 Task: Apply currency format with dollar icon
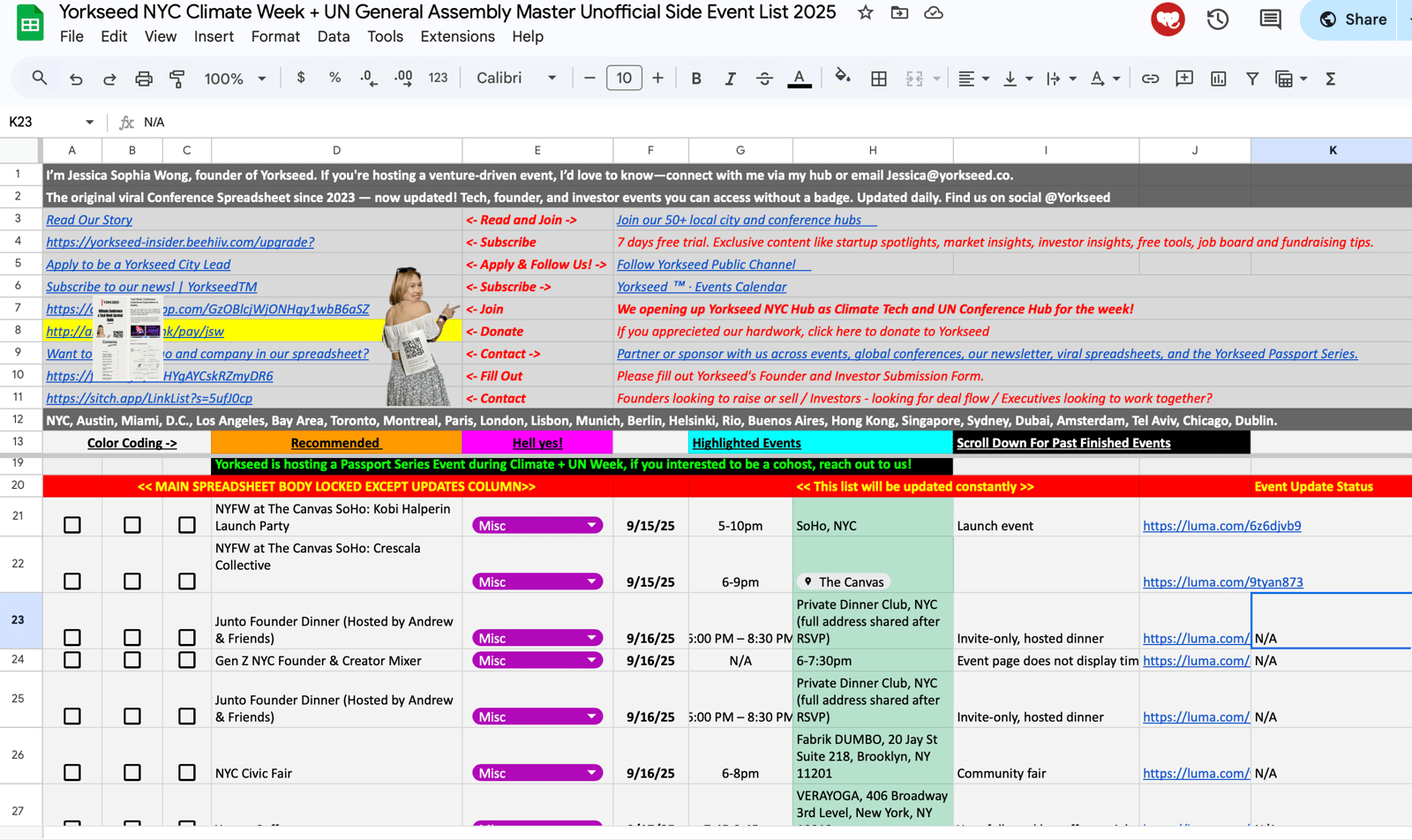301,78
